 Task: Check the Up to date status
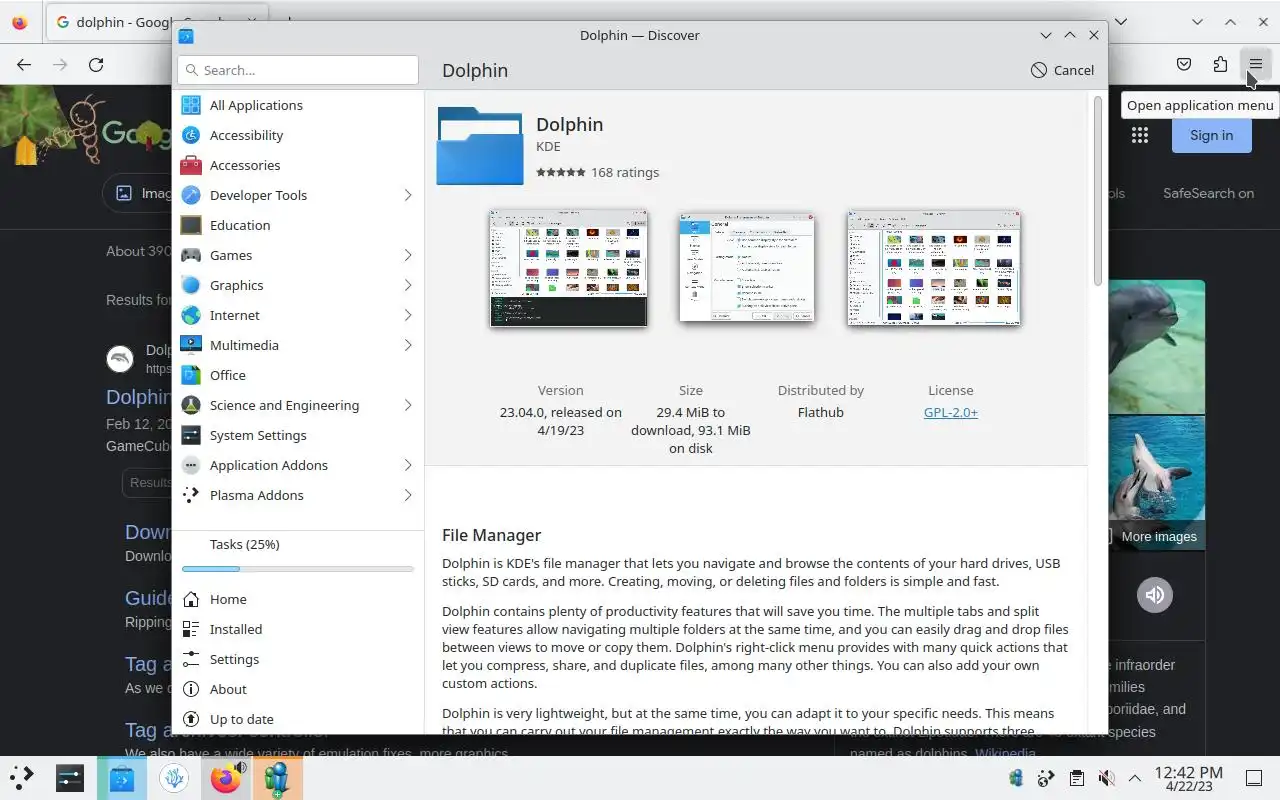298,719
